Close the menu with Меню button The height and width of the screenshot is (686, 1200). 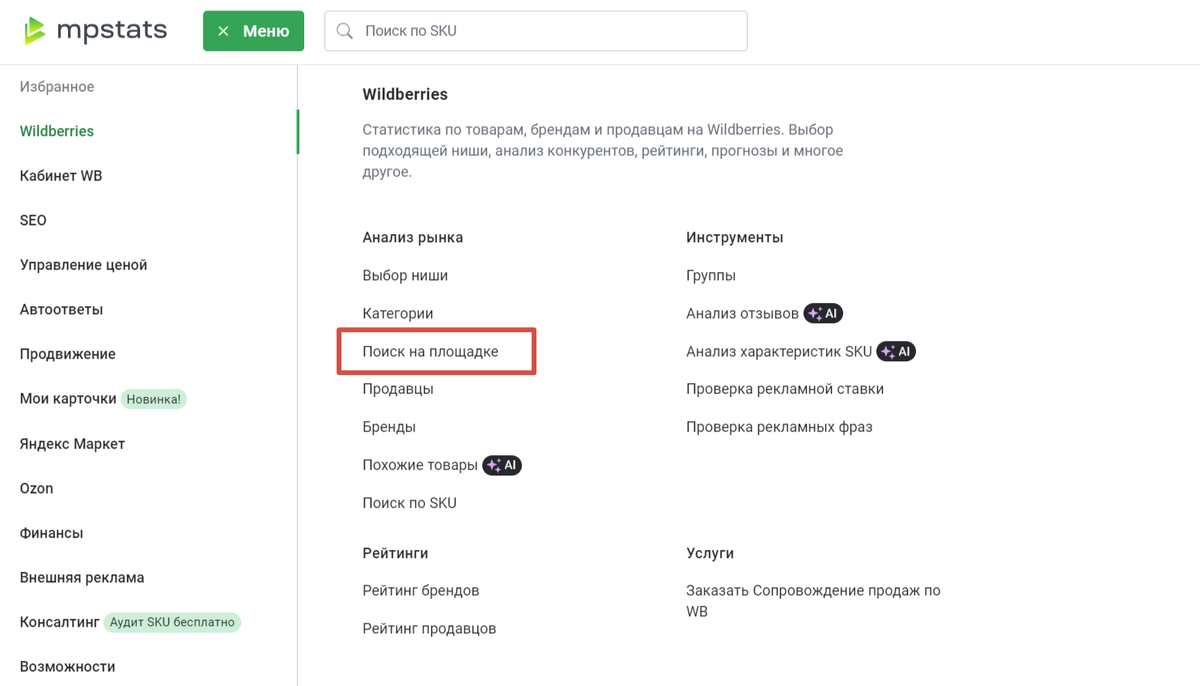(254, 31)
